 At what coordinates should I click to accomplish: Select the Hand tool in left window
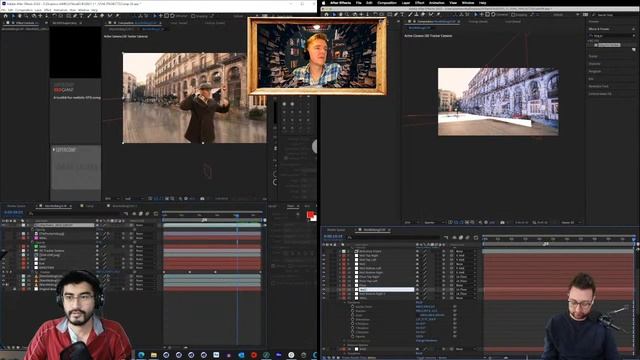point(20,16)
